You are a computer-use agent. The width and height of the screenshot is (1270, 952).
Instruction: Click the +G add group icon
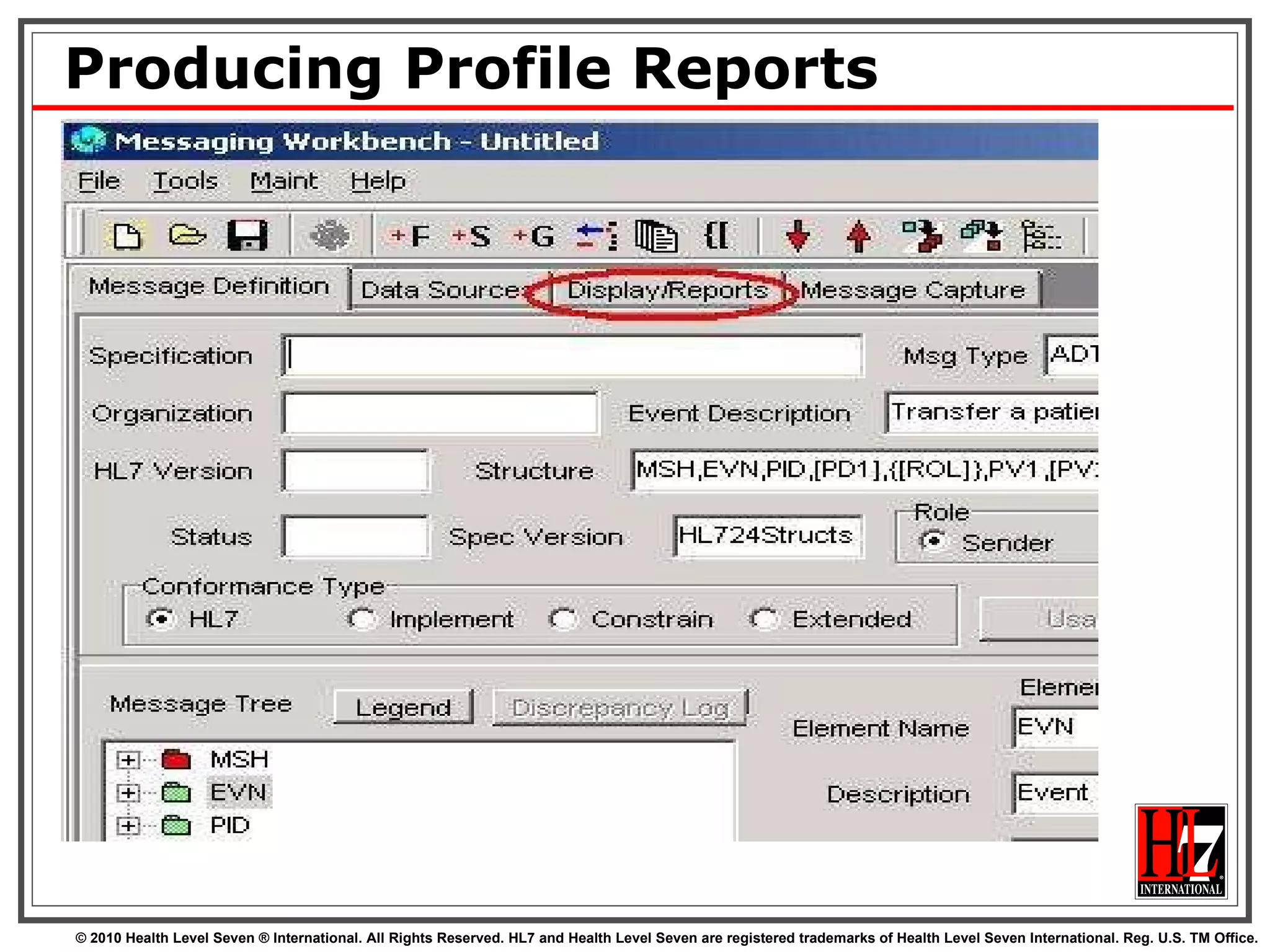[x=533, y=236]
